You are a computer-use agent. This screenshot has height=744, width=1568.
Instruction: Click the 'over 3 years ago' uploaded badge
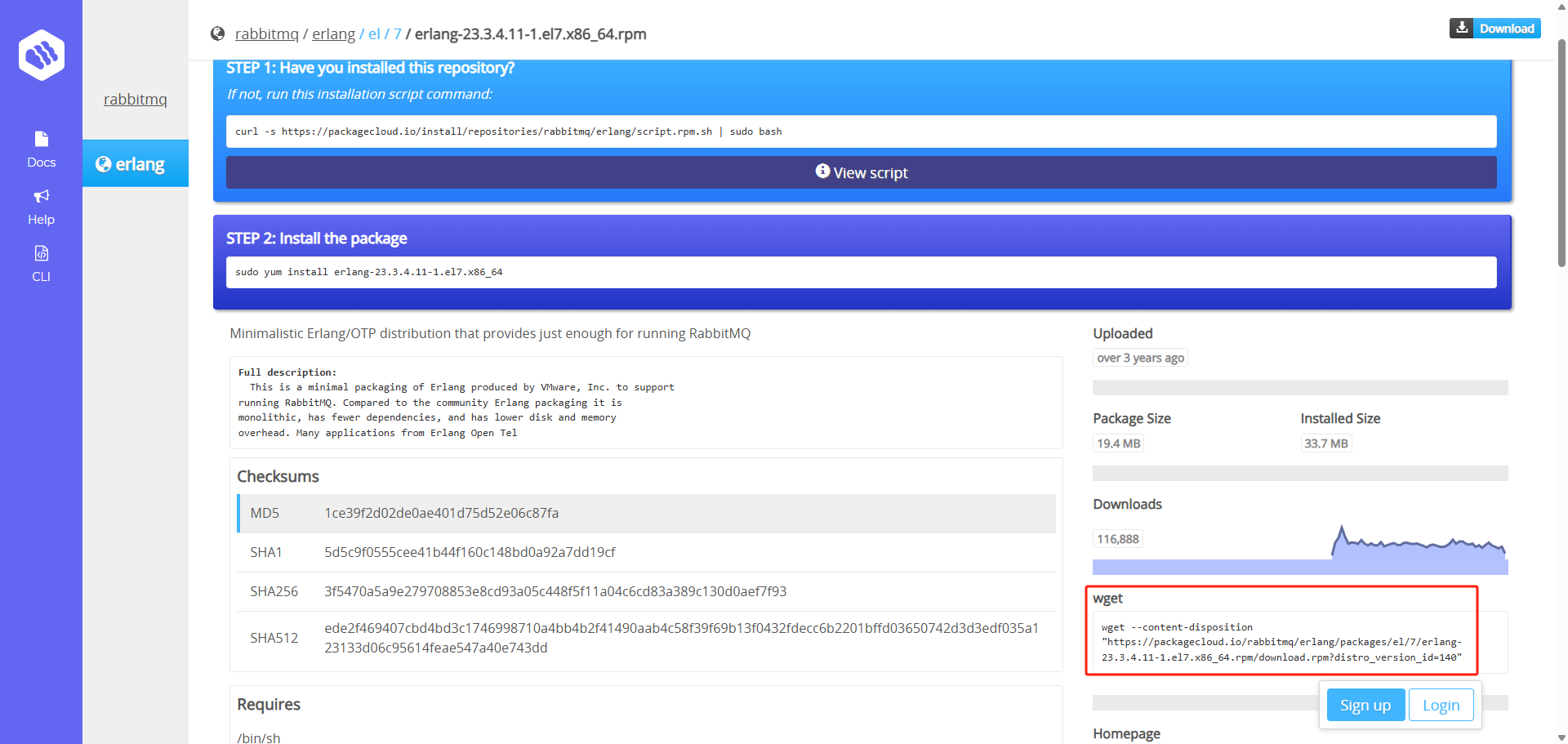pos(1140,358)
